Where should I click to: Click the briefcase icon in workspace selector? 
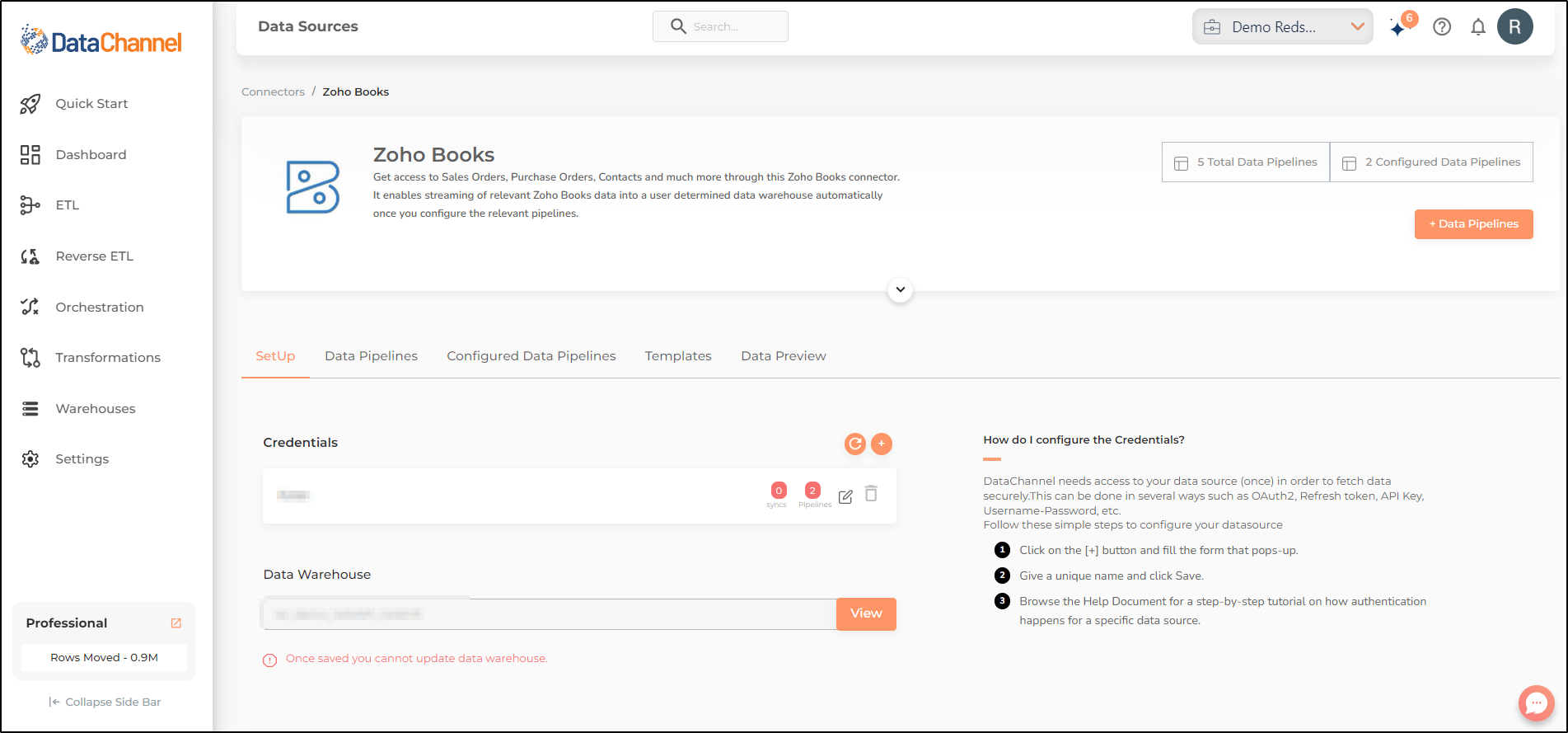1212,27
